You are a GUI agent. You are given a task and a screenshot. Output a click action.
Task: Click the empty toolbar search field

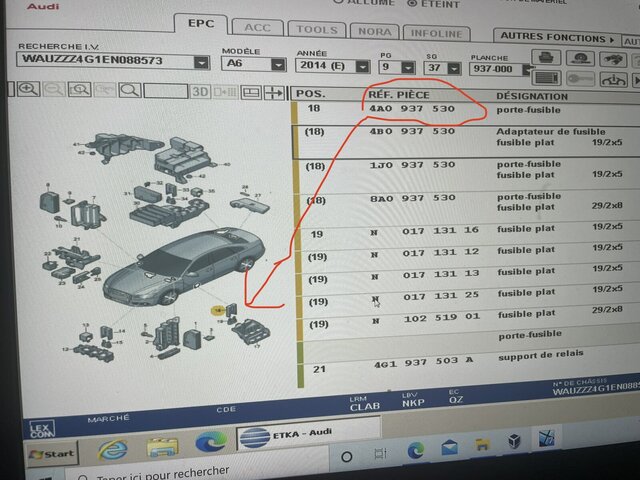pos(166,91)
